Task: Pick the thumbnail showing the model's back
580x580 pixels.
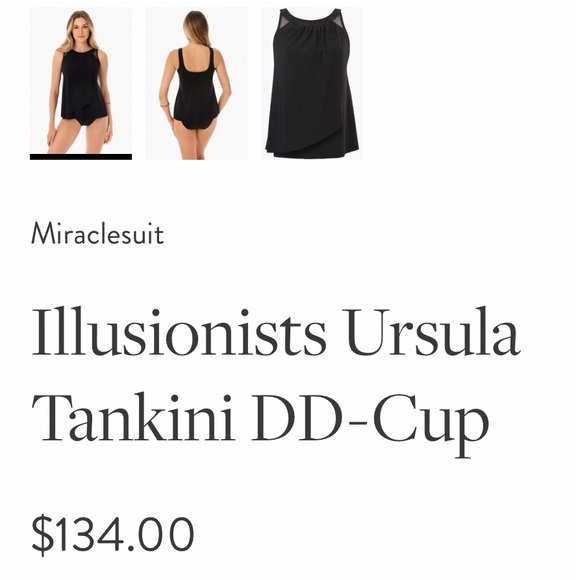Action: tap(196, 83)
